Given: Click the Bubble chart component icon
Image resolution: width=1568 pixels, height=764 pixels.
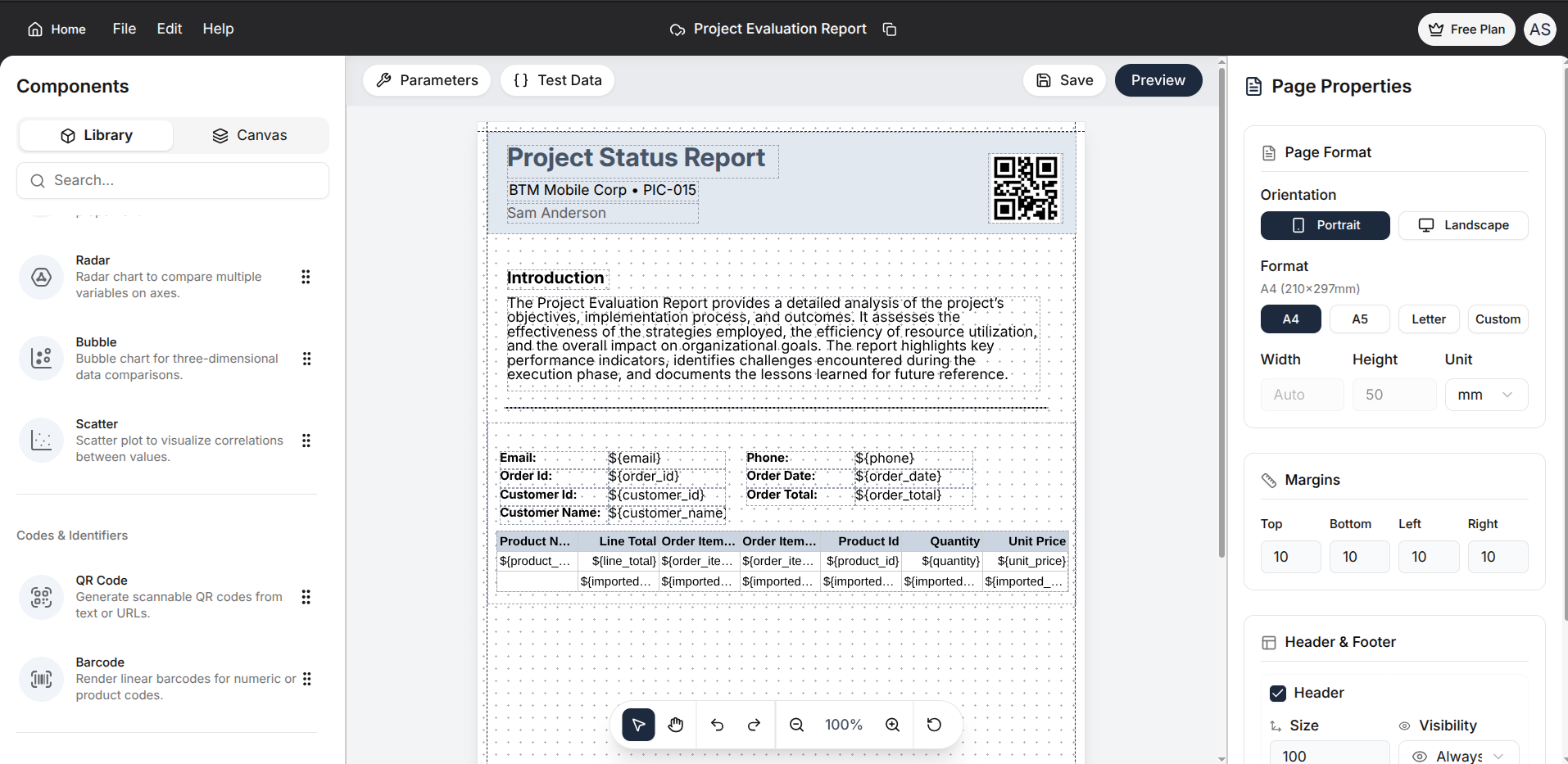Looking at the screenshot, I should [x=41, y=359].
